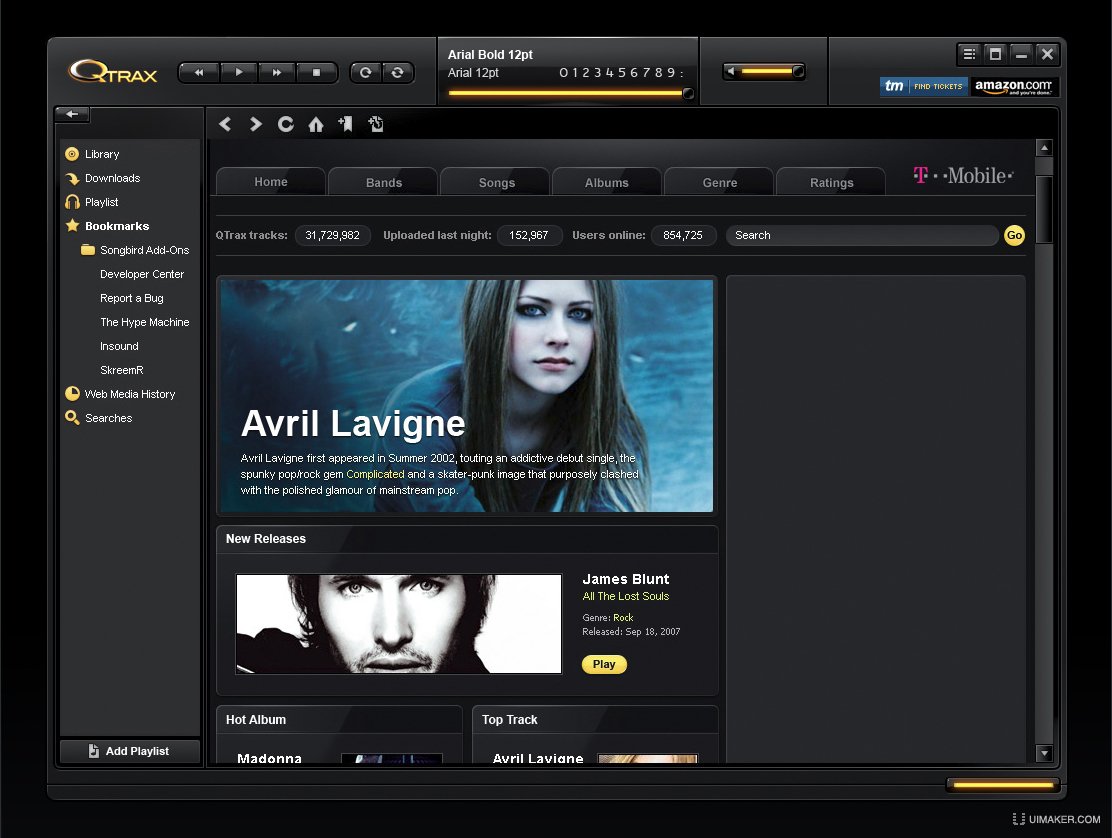Viewport: 1112px width, 838px height.
Task: Go back using the browser back arrow
Action: tap(225, 124)
